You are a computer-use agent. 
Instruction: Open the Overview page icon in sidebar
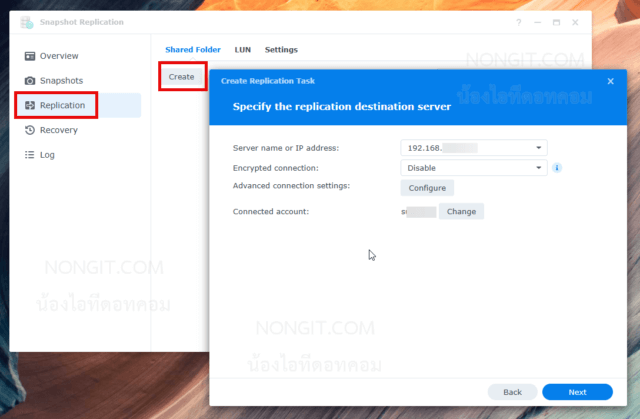30,56
